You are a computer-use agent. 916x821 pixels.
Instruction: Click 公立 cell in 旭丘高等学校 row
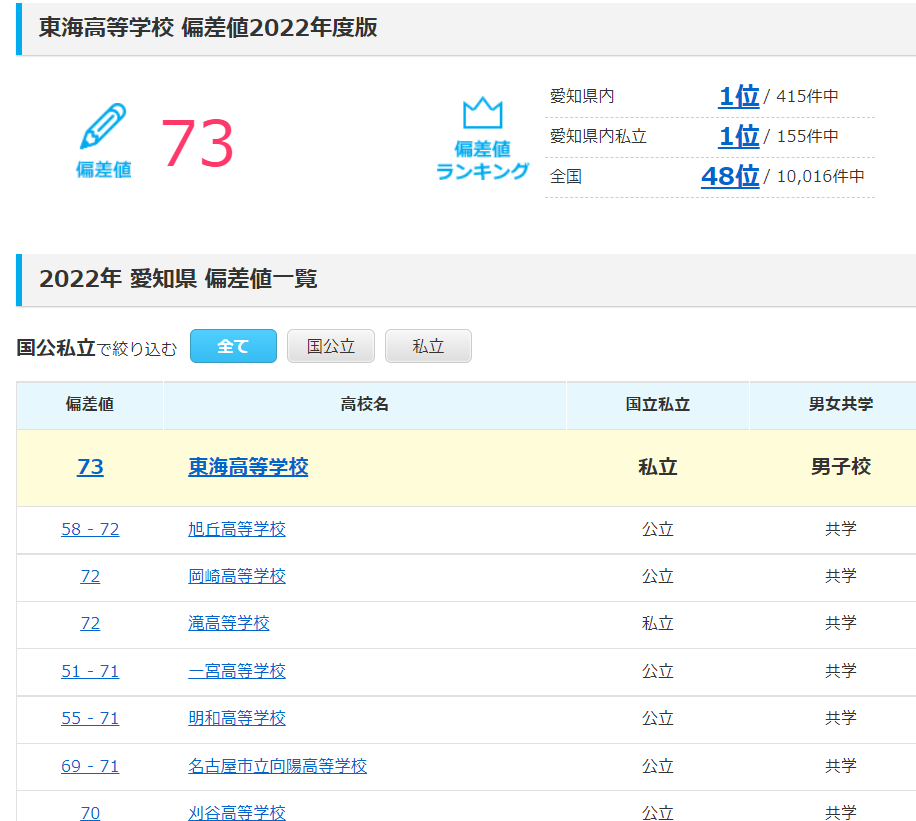(x=658, y=529)
